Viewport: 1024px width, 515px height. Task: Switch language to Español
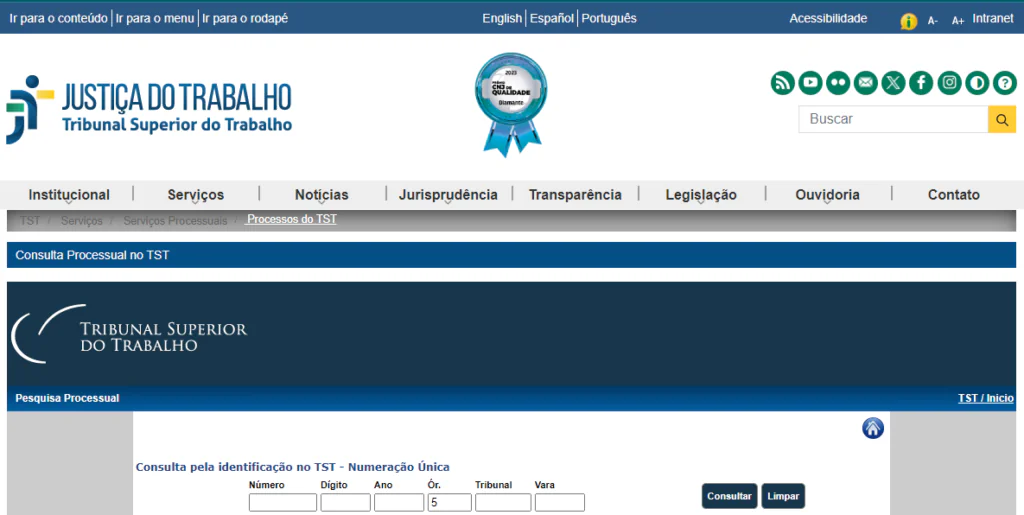[x=552, y=18]
